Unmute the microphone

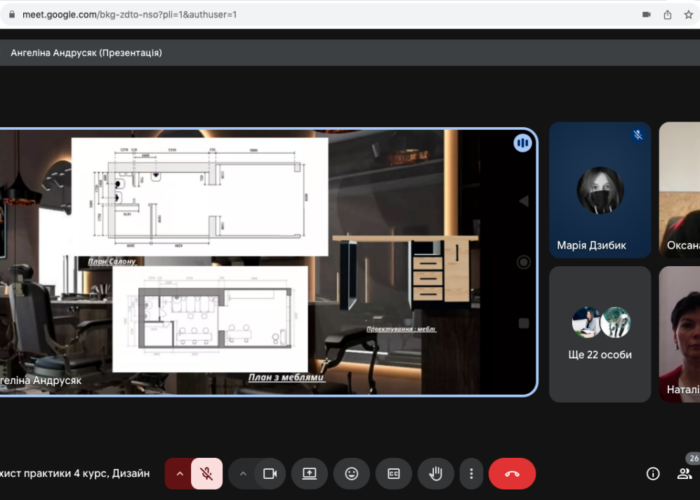pyautogui.click(x=206, y=473)
